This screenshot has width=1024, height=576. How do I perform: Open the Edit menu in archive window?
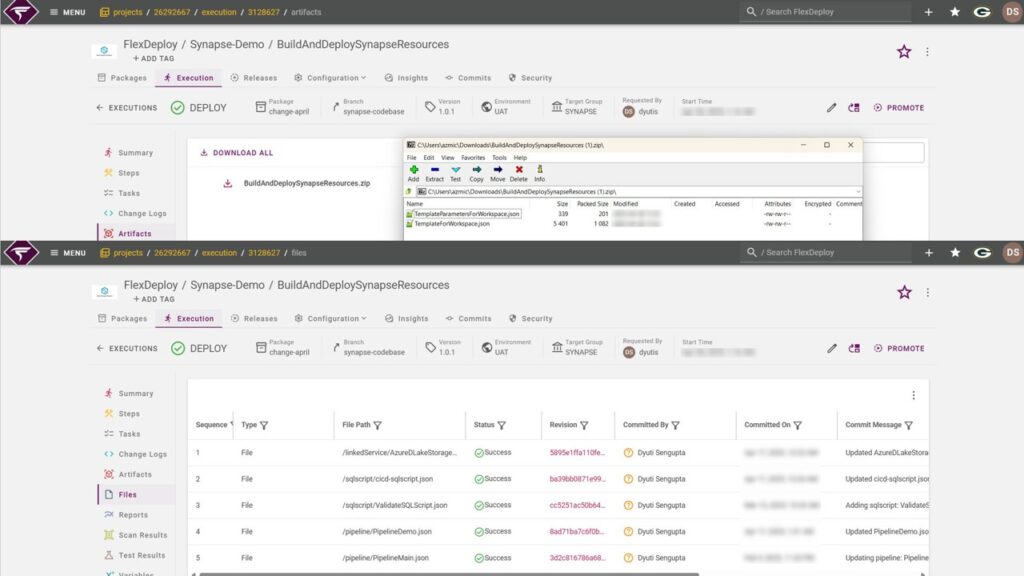coord(428,158)
